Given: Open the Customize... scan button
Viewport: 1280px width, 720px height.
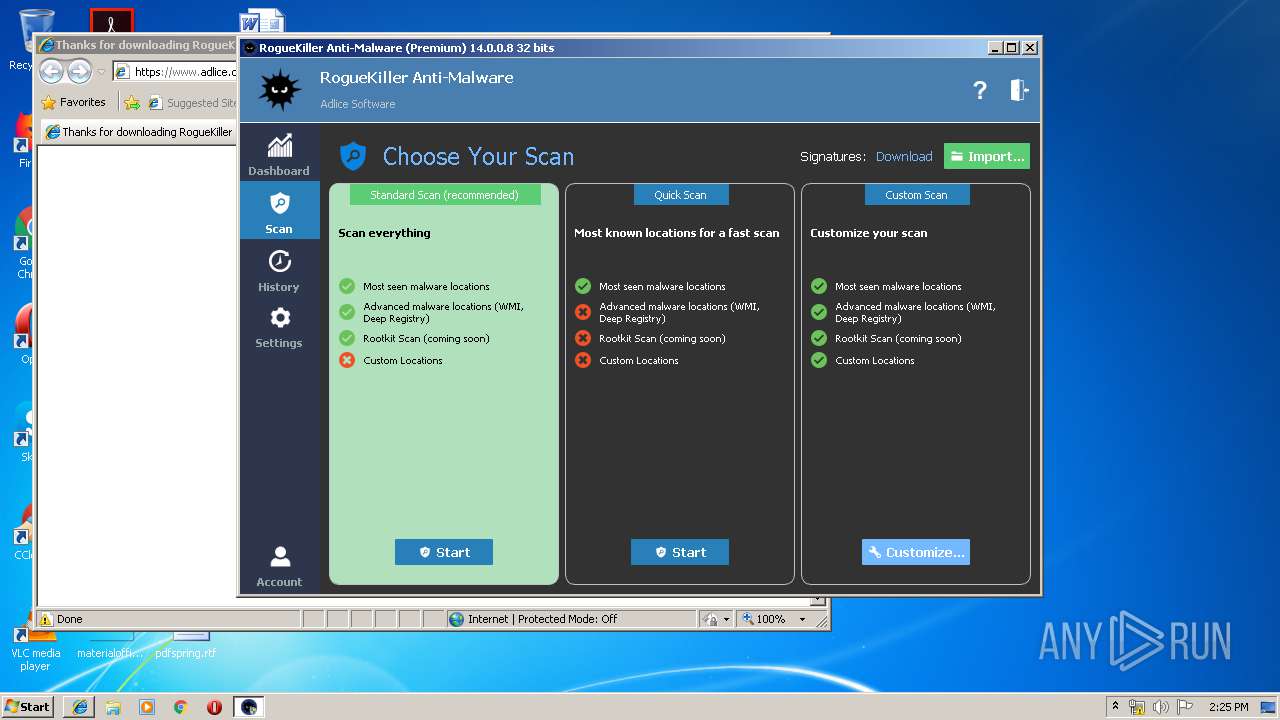Looking at the screenshot, I should [916, 552].
